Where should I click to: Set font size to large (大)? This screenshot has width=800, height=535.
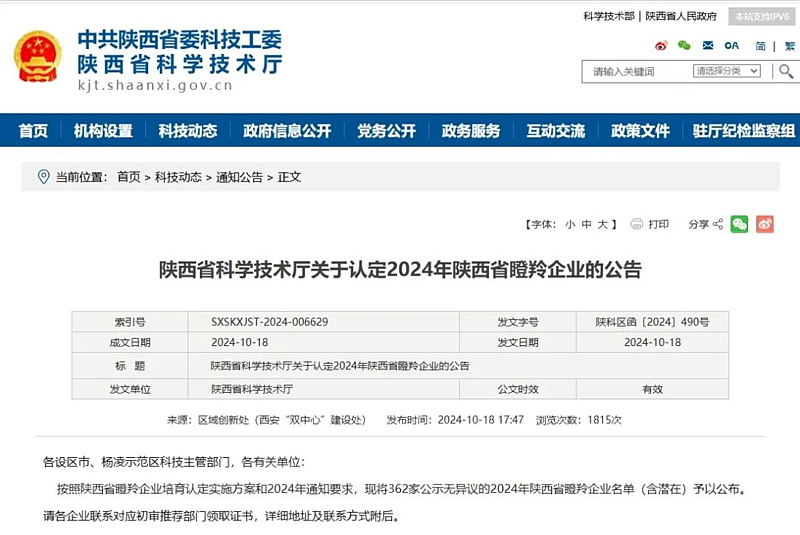coord(602,224)
